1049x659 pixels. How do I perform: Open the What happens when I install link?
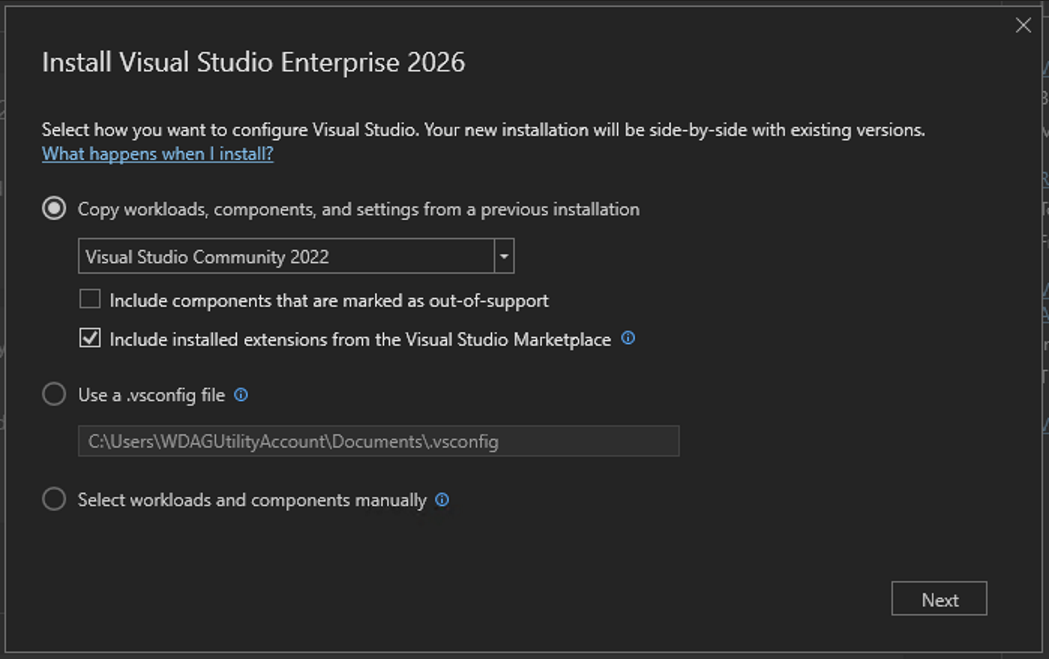[x=156, y=154]
